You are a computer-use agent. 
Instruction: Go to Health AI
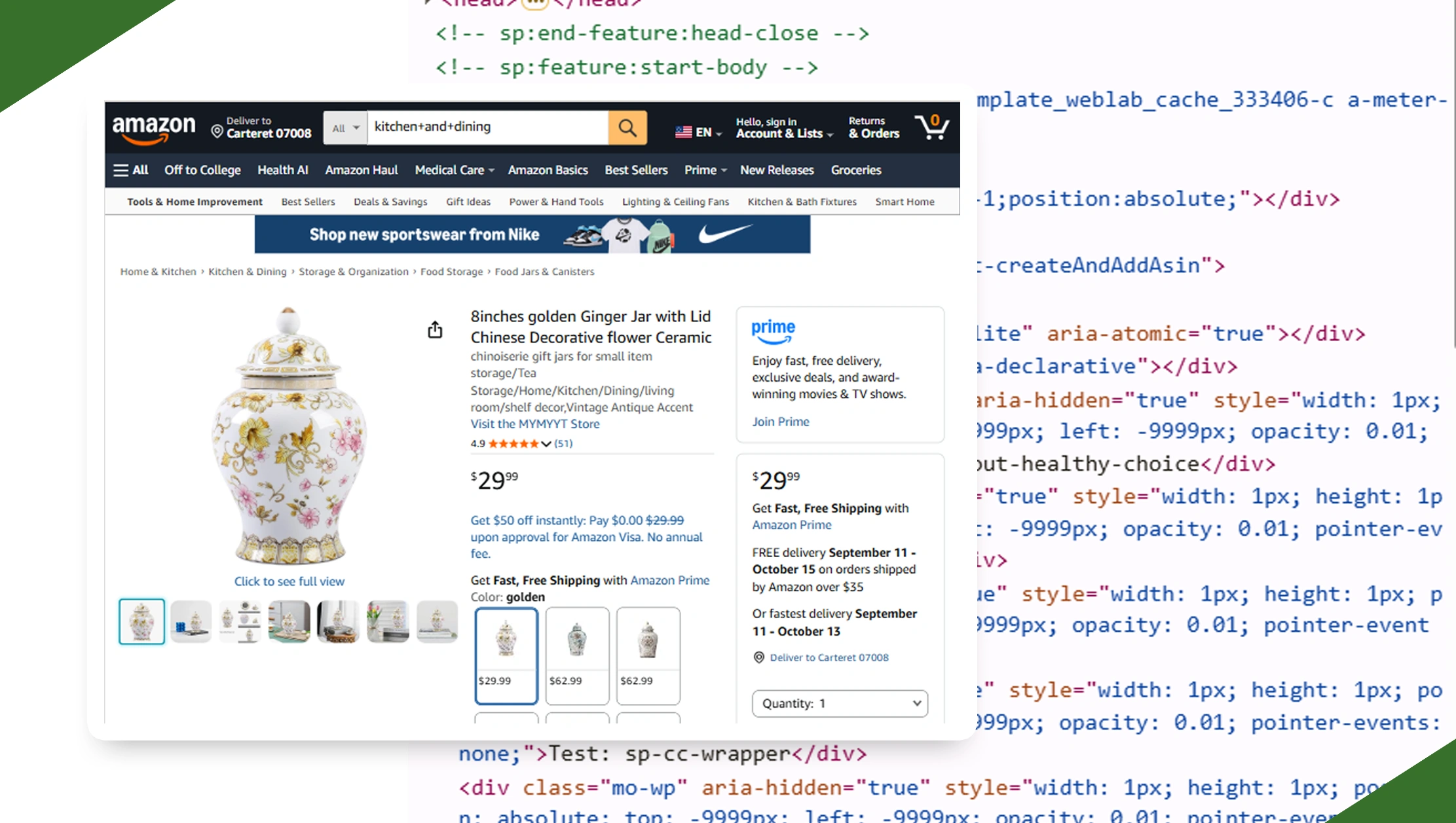point(283,170)
